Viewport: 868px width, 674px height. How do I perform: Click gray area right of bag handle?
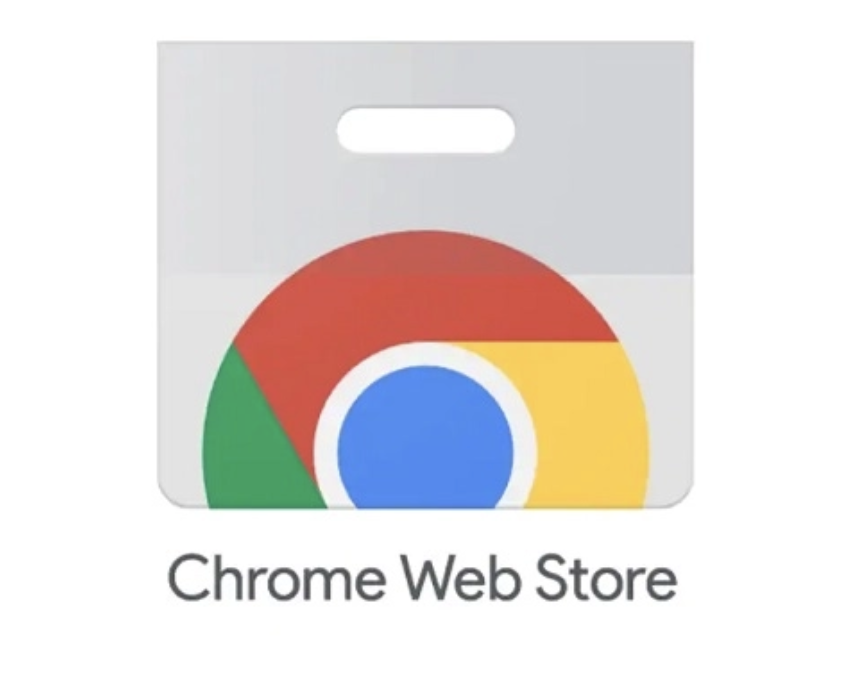click(603, 131)
